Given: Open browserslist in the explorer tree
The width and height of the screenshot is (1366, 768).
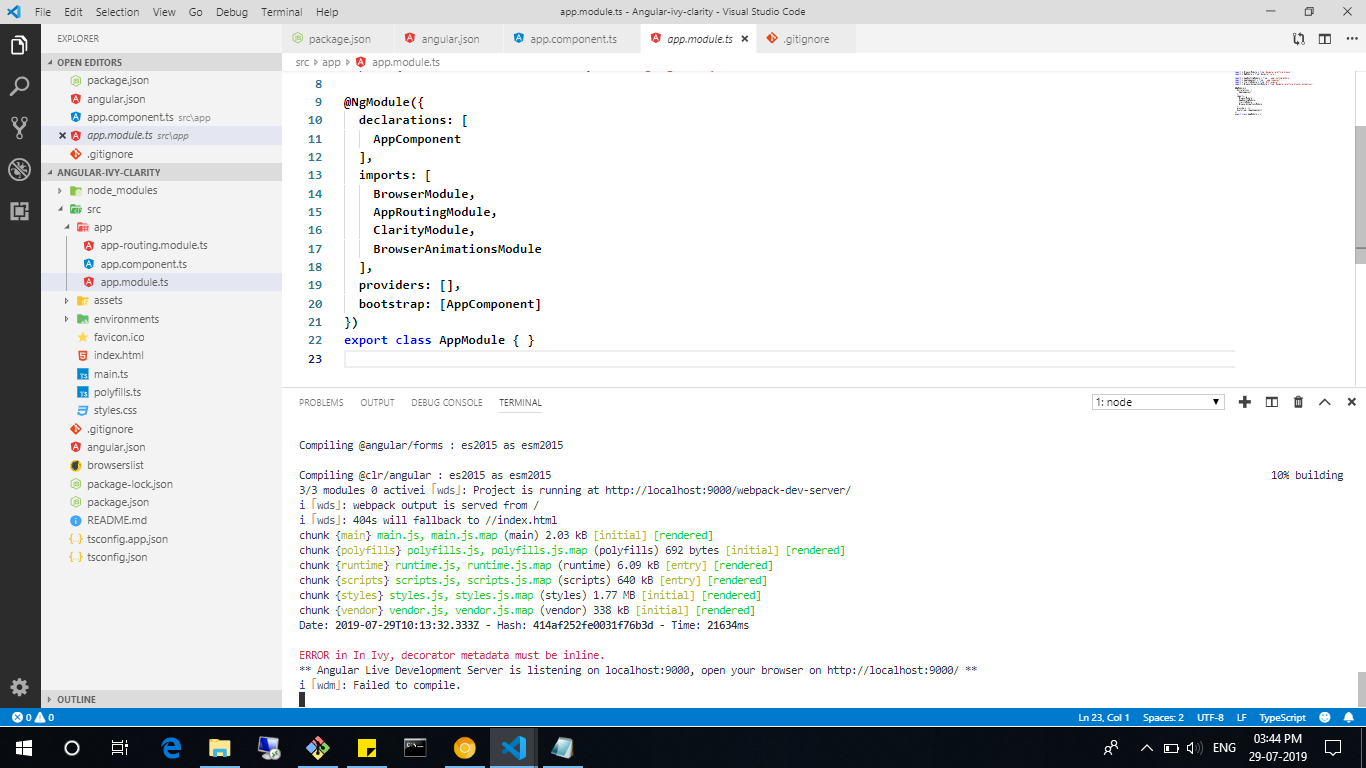Looking at the screenshot, I should (x=115, y=465).
